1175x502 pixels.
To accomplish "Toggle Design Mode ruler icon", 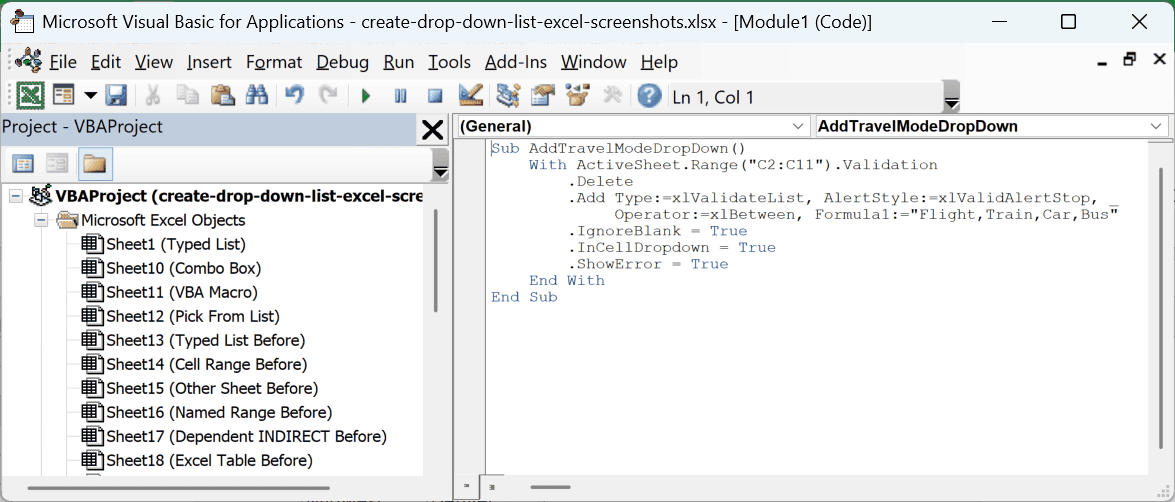I will [471, 96].
